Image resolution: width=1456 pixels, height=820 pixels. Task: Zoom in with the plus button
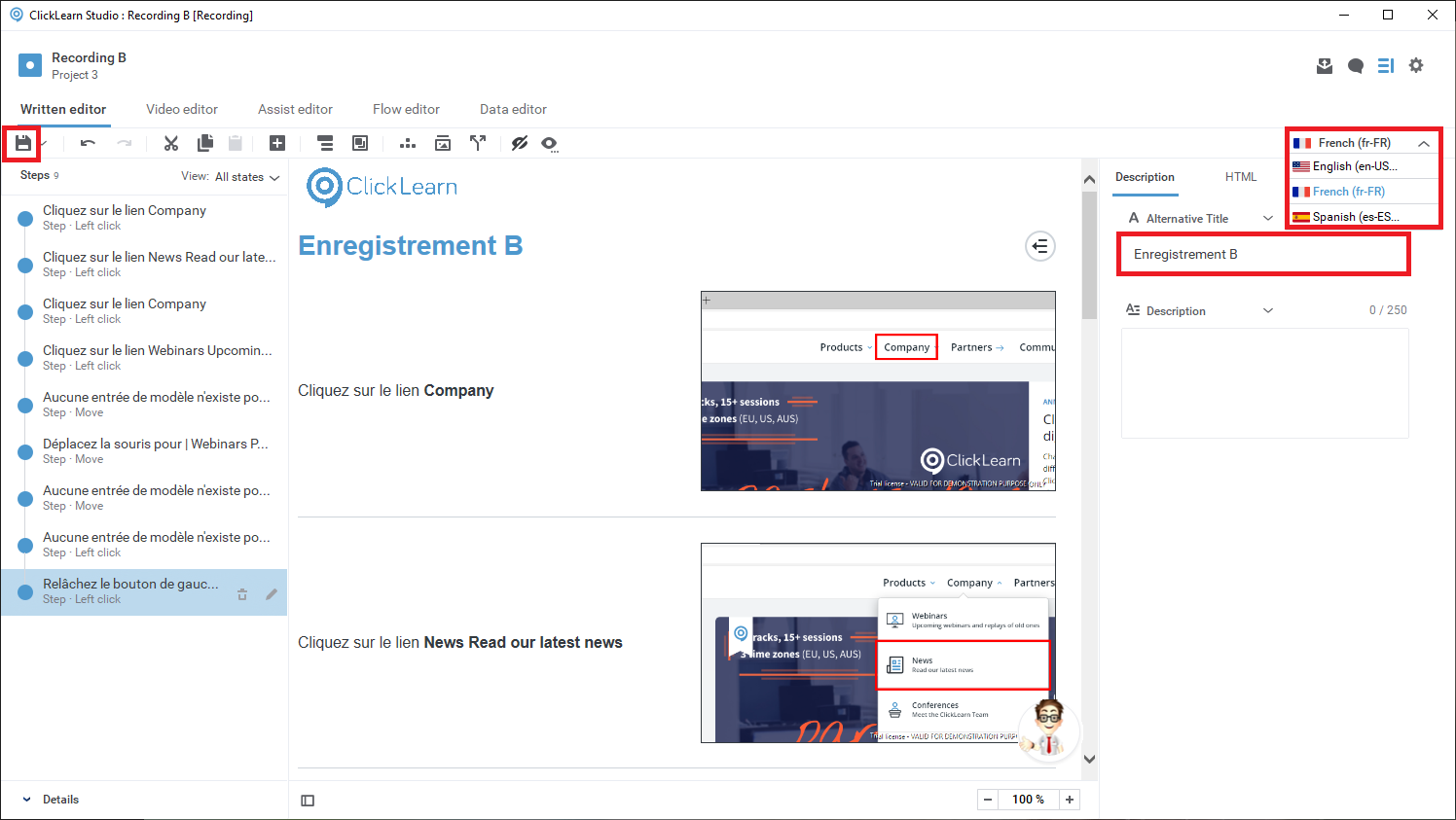1070,800
